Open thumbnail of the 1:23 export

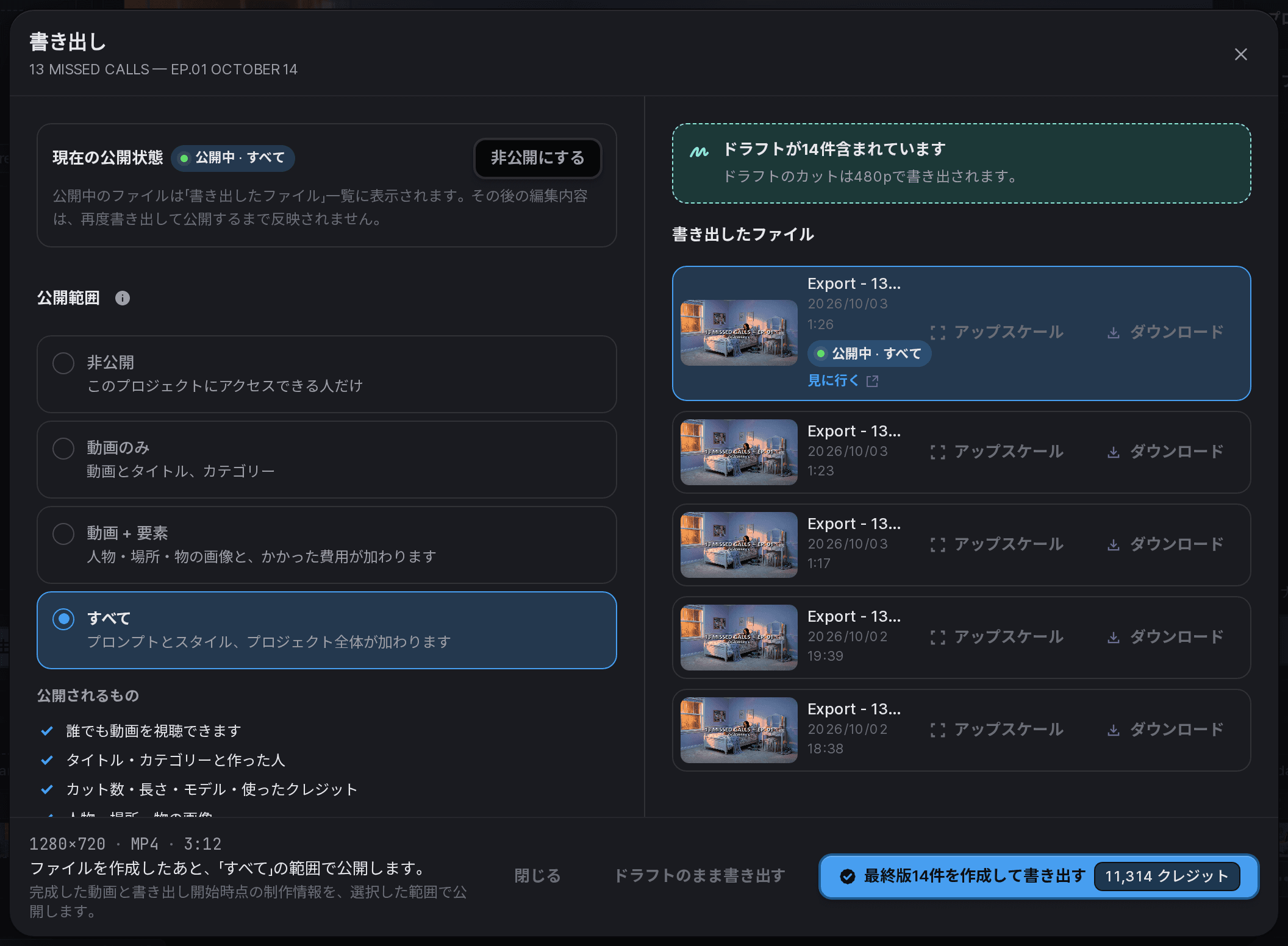pos(739,452)
